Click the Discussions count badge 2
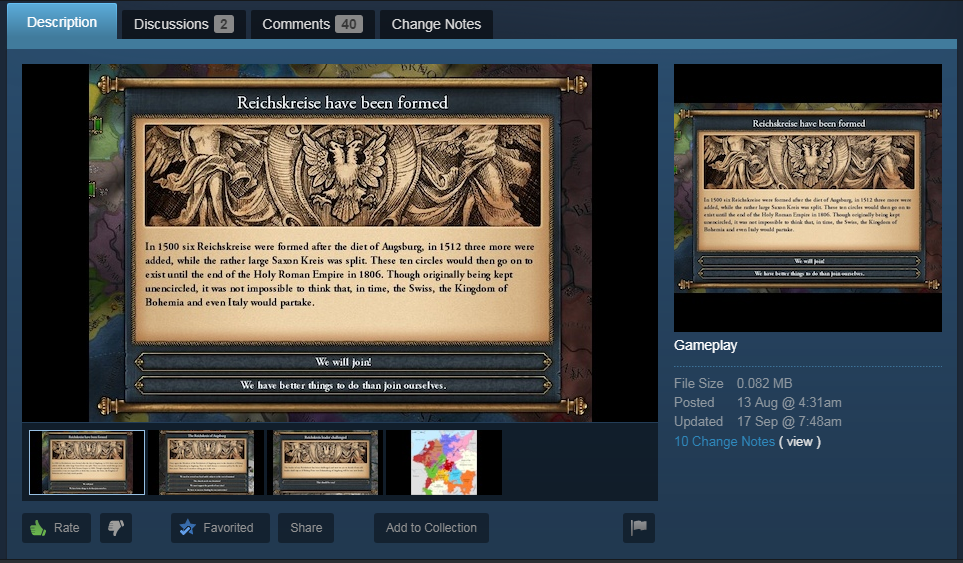Screen dimensions: 963x563 coord(224,25)
